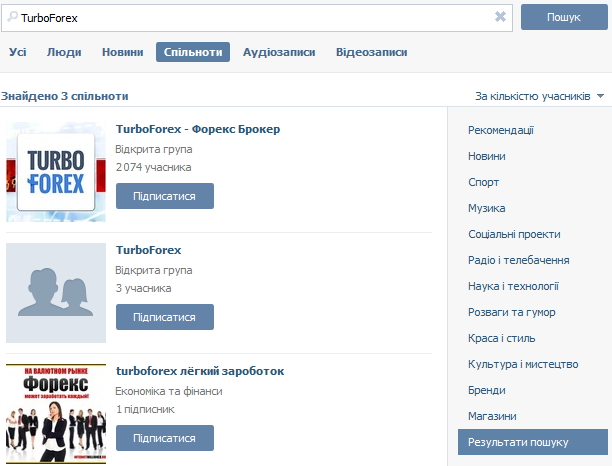Select the Краса і стиль category
The width and height of the screenshot is (612, 466).
[x=502, y=338]
